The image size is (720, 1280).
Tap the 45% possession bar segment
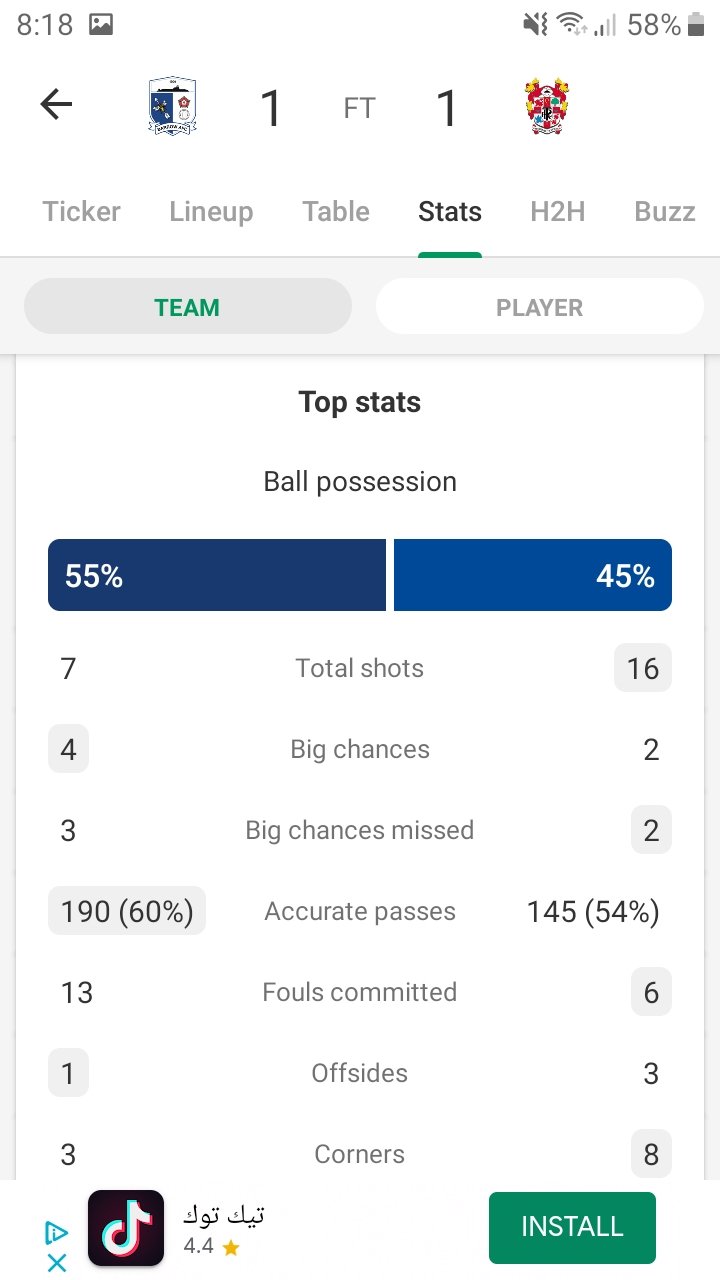coord(533,575)
